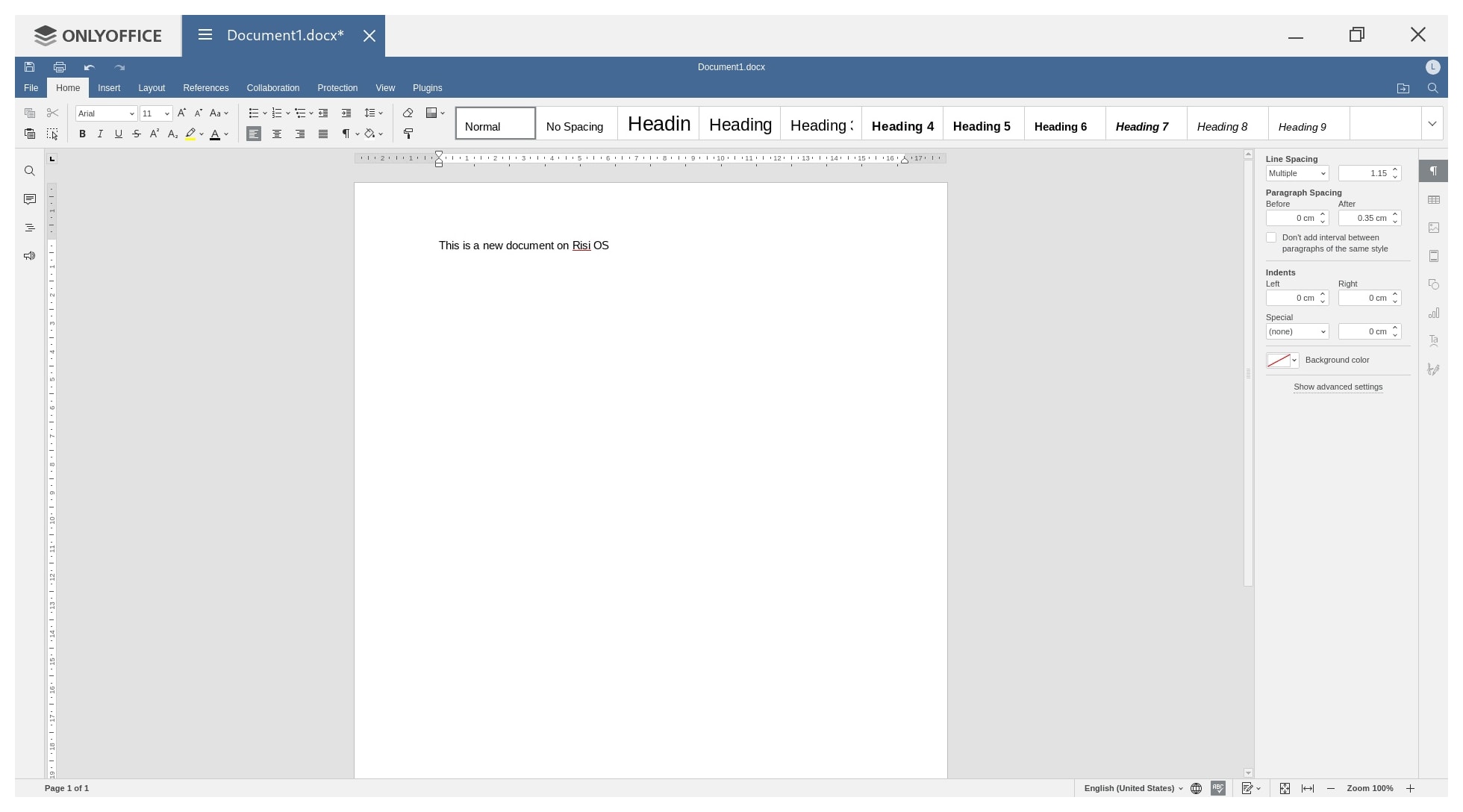Clear style with the eraser icon
The width and height of the screenshot is (1463, 812).
408,113
